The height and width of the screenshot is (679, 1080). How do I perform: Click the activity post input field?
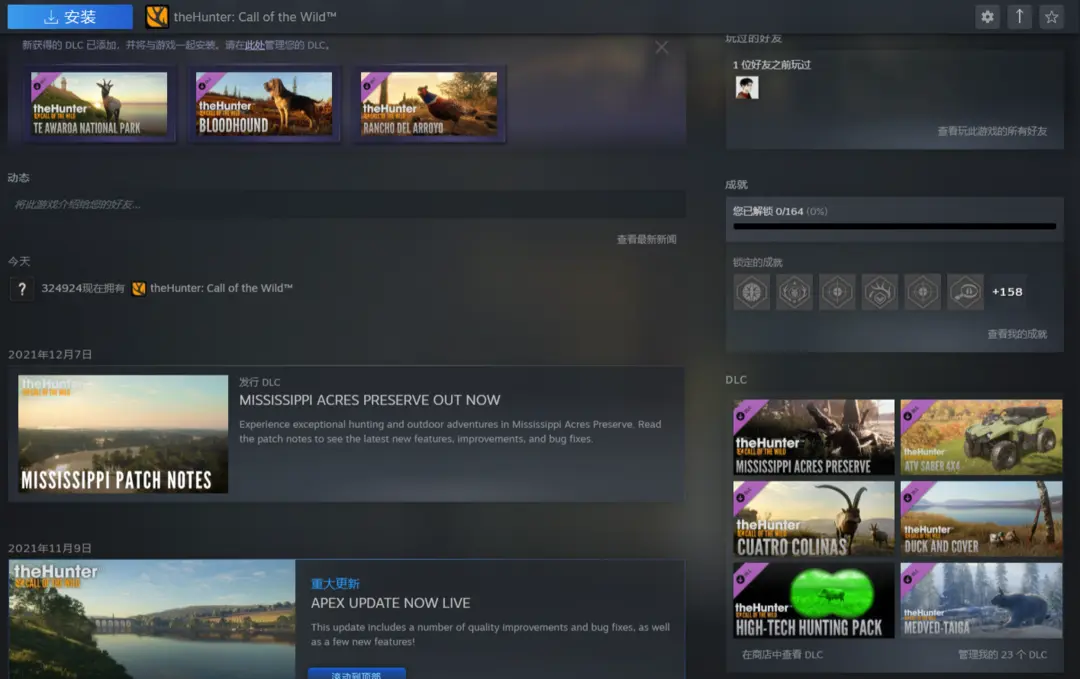(x=347, y=205)
